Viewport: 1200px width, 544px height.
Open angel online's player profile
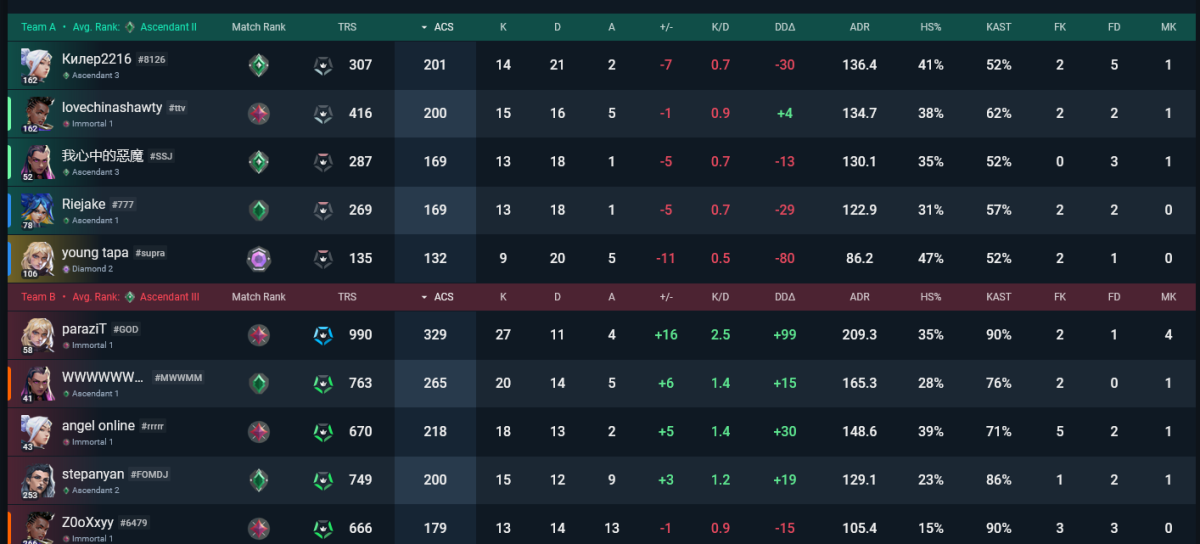click(98, 426)
